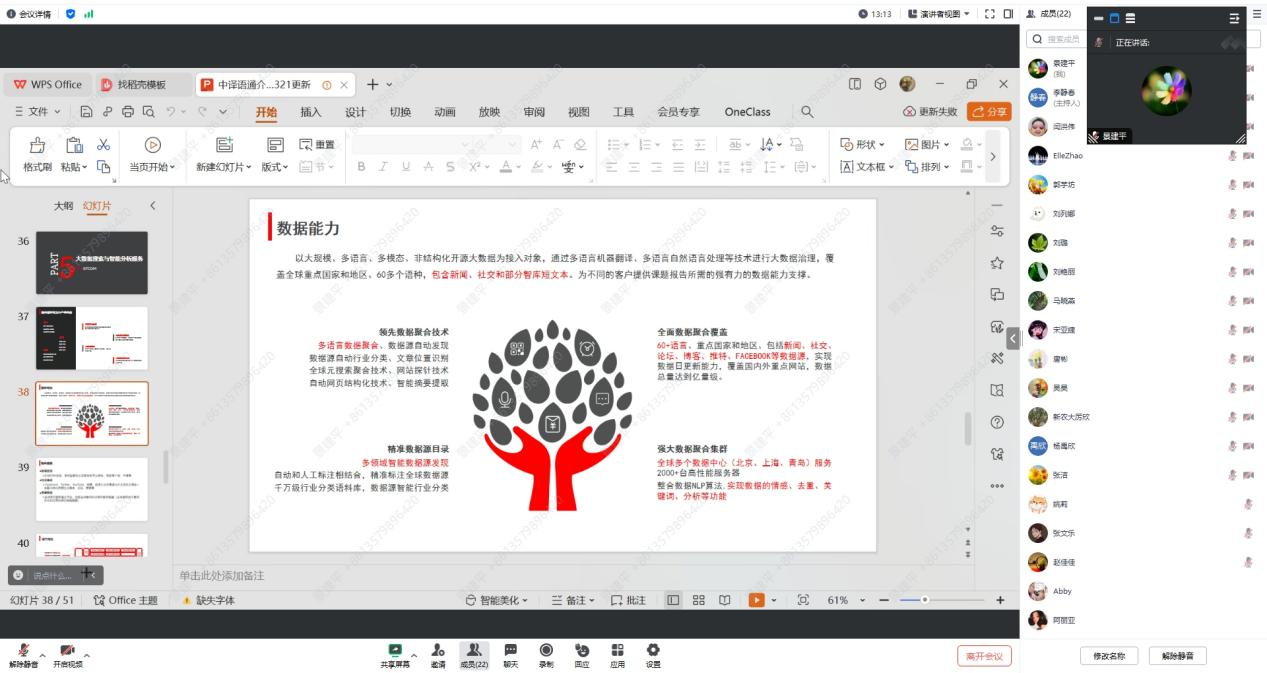Toggle microphone with 解除静音 in bottom toolbar
This screenshot has height=673, width=1267.
pyautogui.click(x=23, y=651)
